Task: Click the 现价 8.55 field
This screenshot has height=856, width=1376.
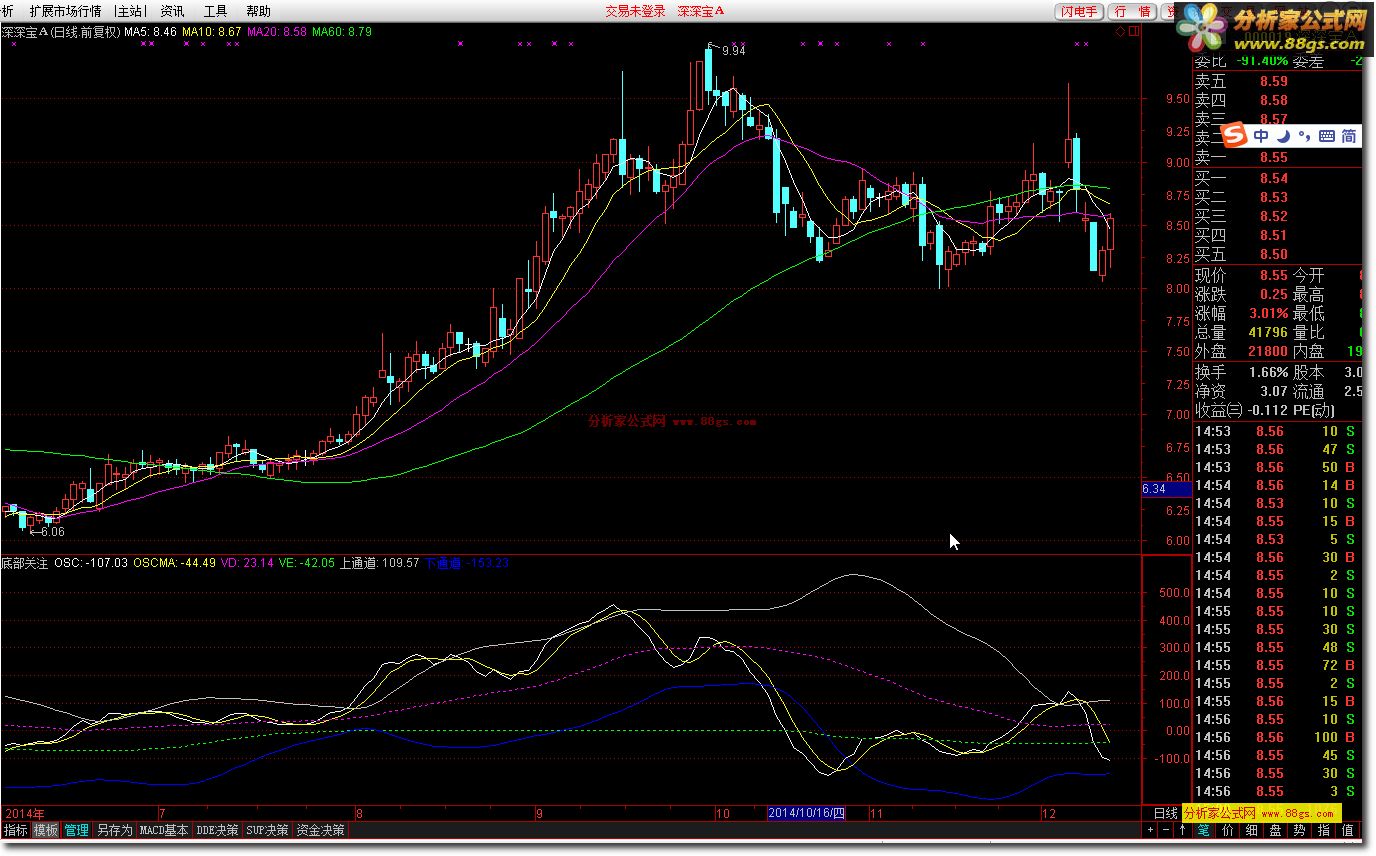Action: pyautogui.click(x=1242, y=275)
